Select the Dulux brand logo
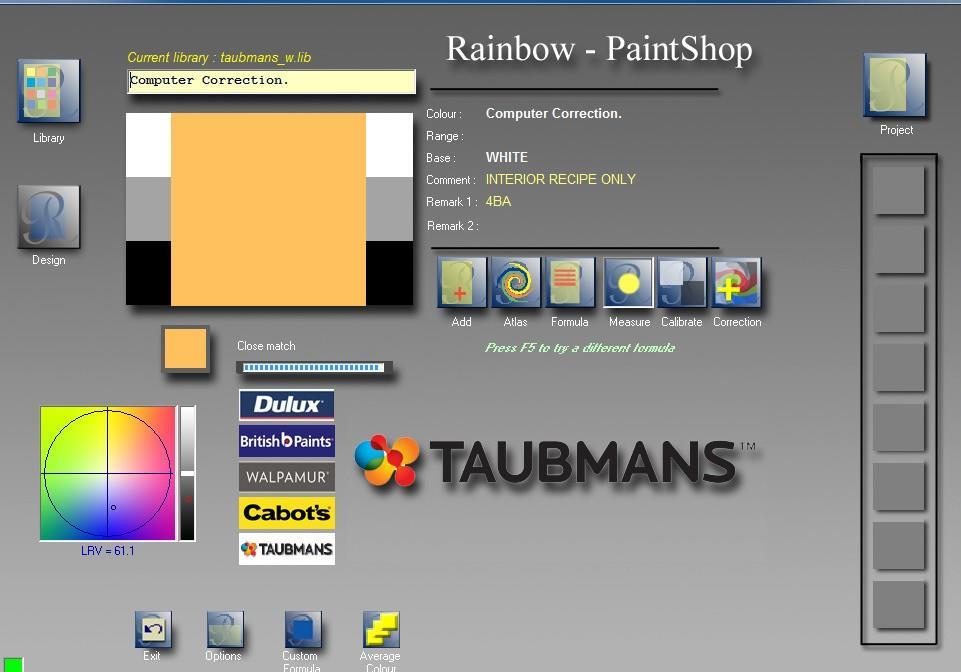Screen dimensions: 961x672 [x=287, y=405]
